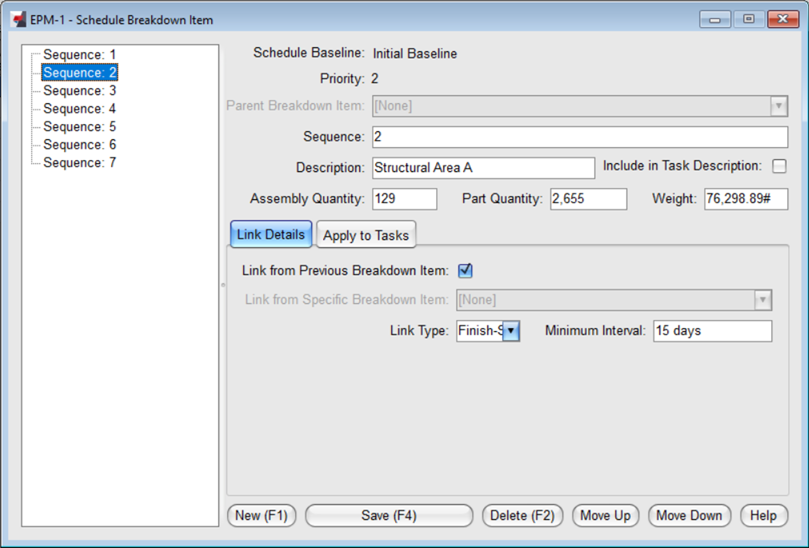Click the Part Quantity field

tap(588, 199)
